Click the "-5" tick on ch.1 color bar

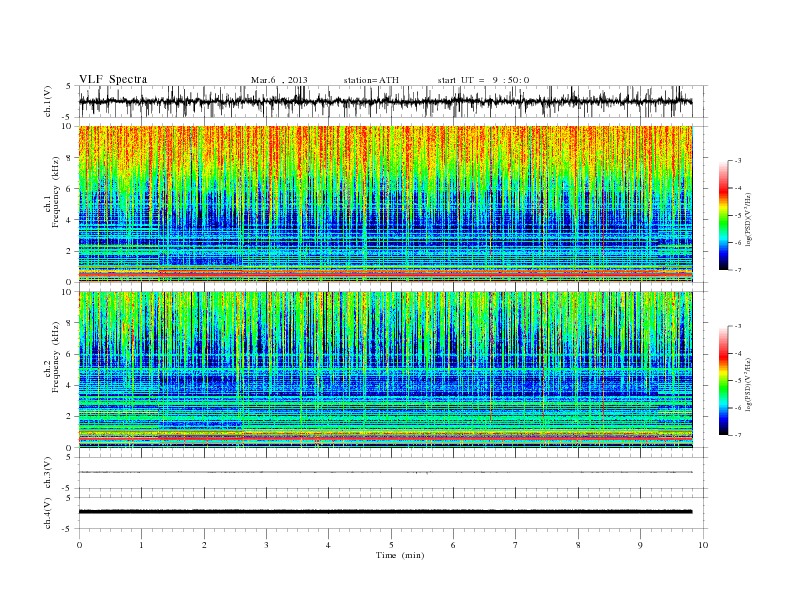737,216
